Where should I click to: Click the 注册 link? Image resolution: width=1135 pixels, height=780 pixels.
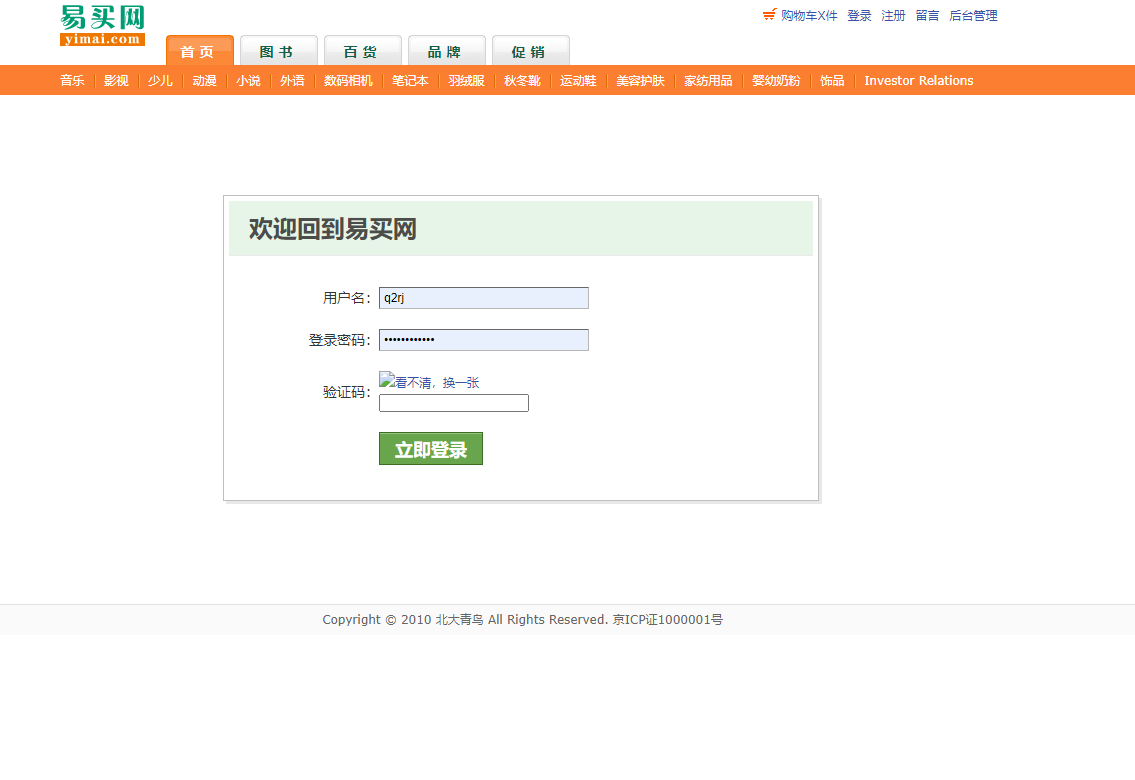[893, 15]
